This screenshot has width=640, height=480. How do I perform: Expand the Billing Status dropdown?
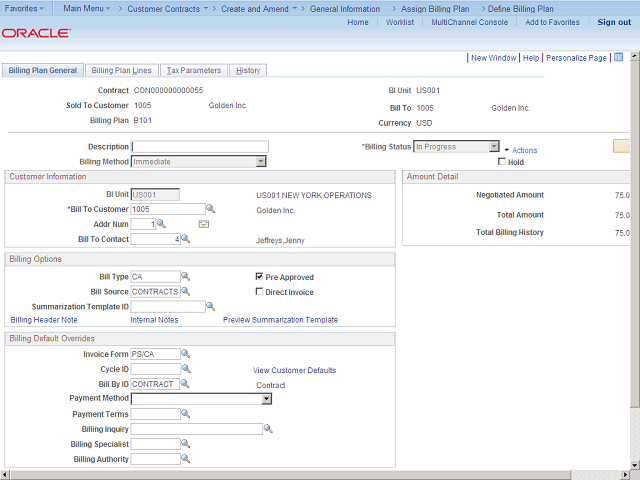493,147
